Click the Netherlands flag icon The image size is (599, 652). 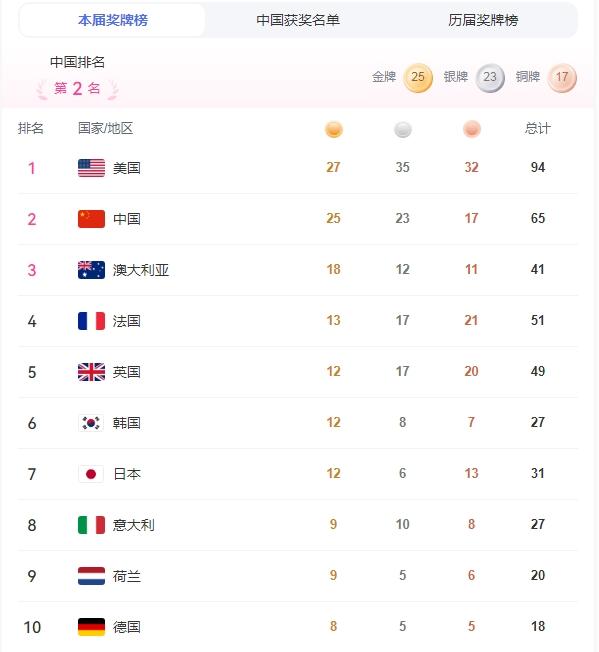pos(91,576)
